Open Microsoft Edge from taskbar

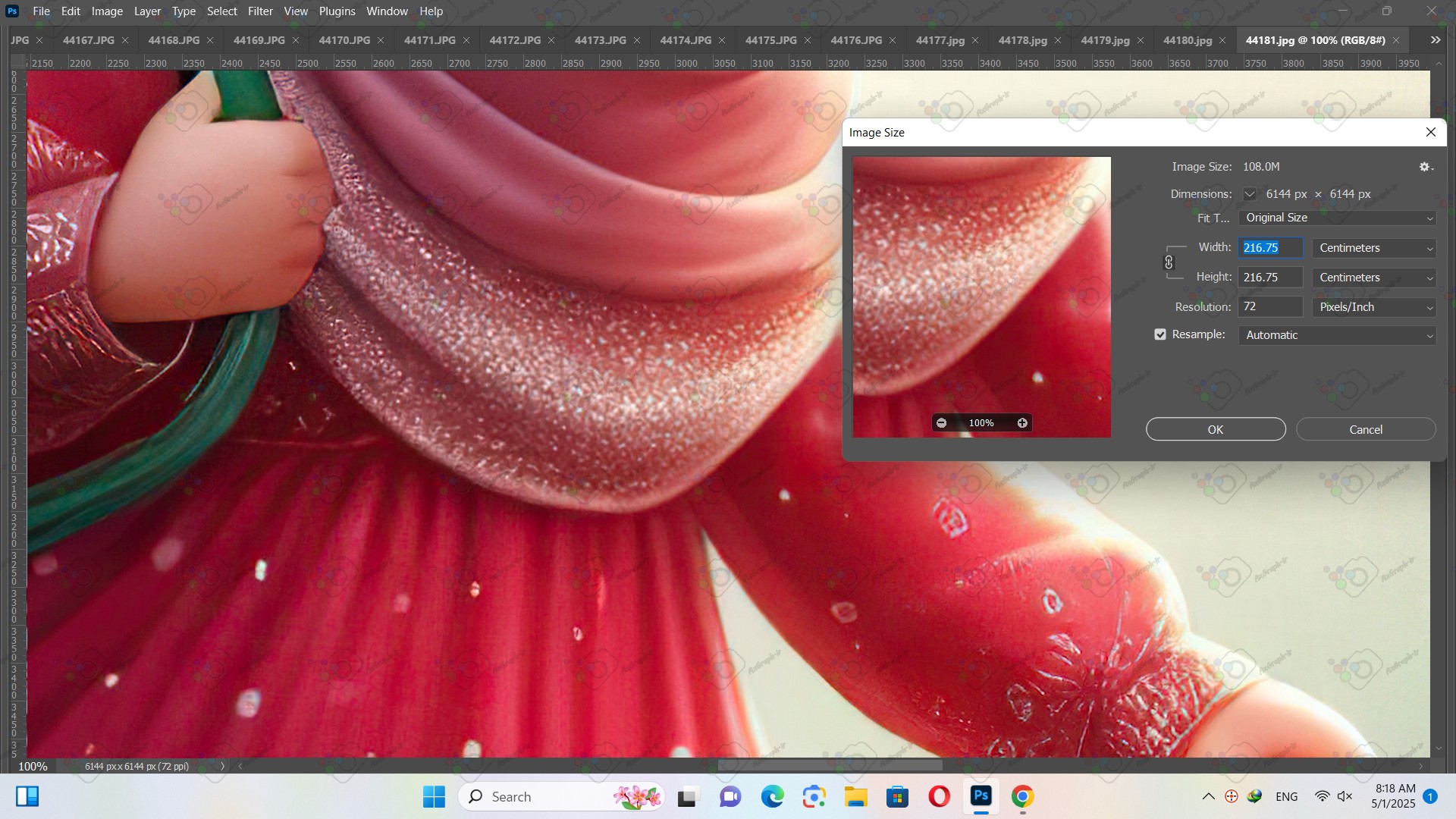pos(772,796)
